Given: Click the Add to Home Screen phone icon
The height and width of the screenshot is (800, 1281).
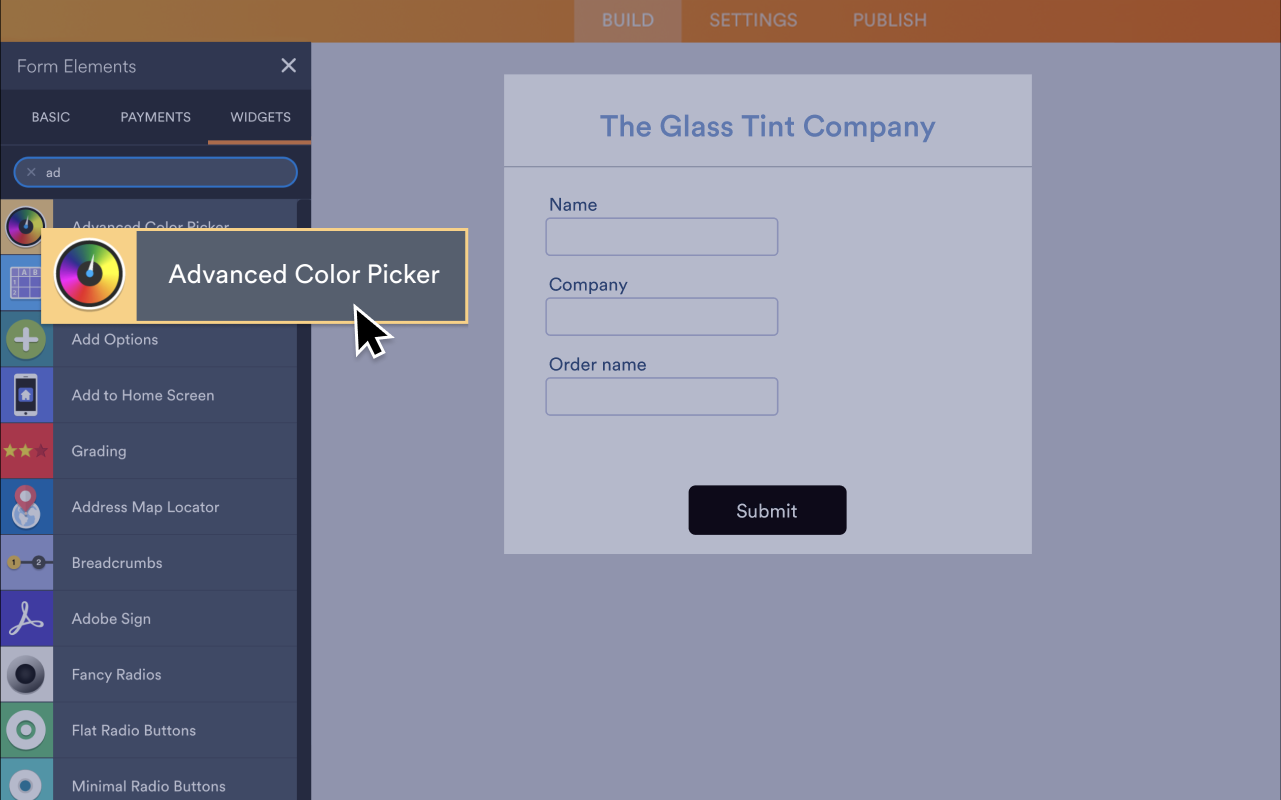Looking at the screenshot, I should pyautogui.click(x=27, y=395).
